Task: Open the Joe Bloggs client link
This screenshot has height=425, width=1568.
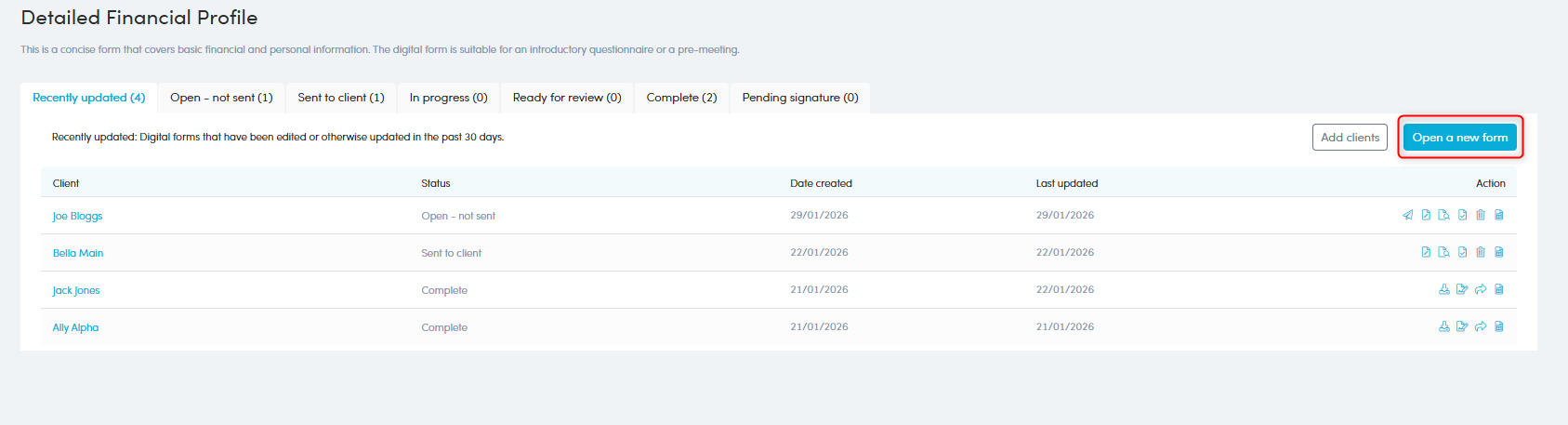Action: (x=77, y=216)
